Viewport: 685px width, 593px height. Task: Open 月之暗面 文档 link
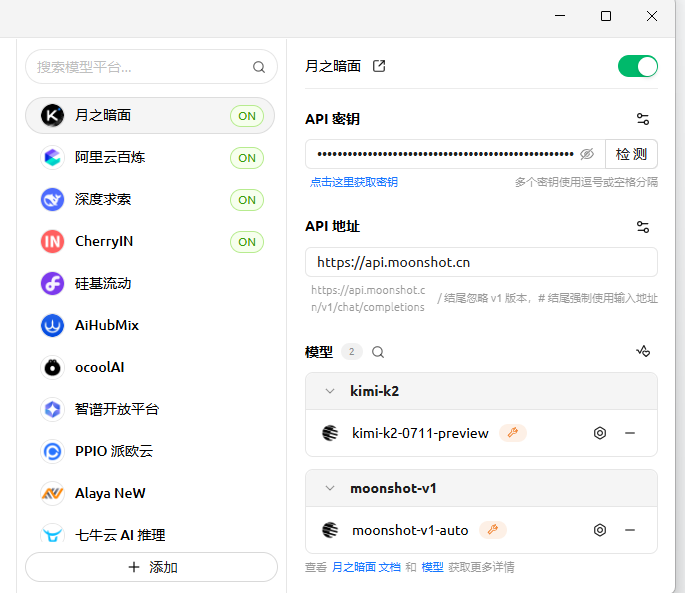[x=366, y=567]
